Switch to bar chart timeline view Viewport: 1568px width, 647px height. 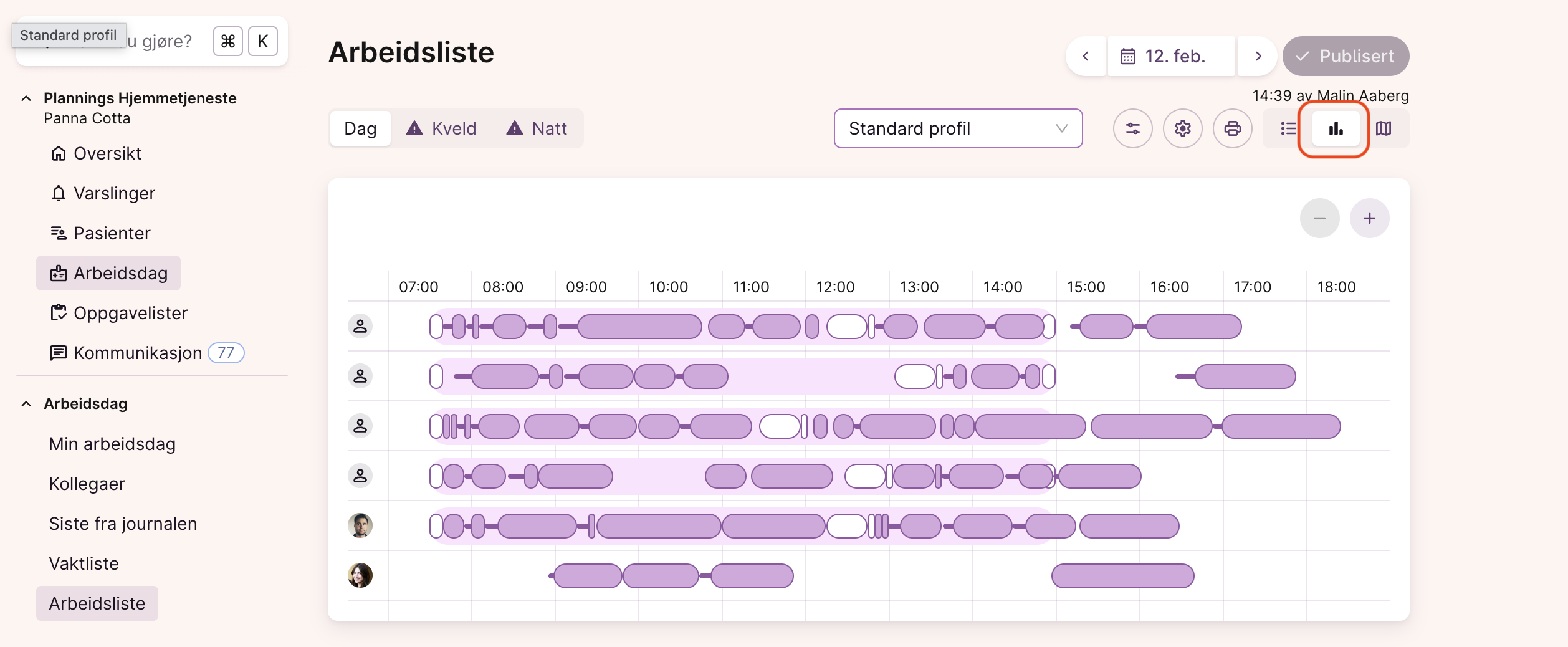click(1336, 128)
